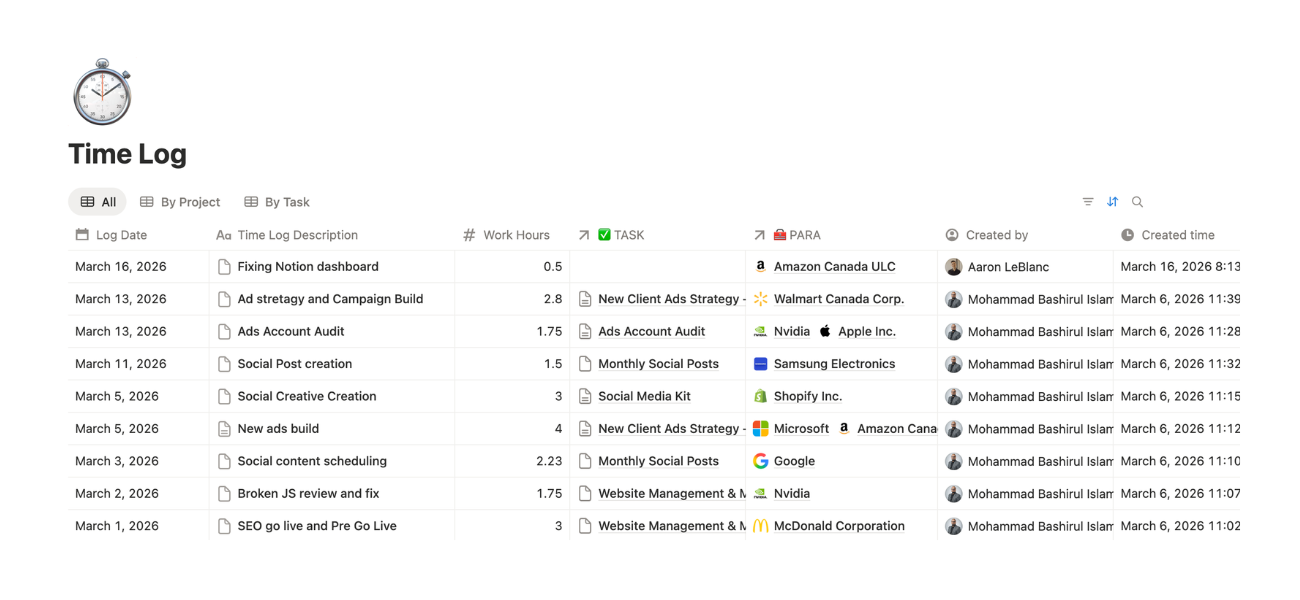1300x600 pixels.
Task: Open Amazon Canada ULC link in first row
Action: (x=835, y=267)
